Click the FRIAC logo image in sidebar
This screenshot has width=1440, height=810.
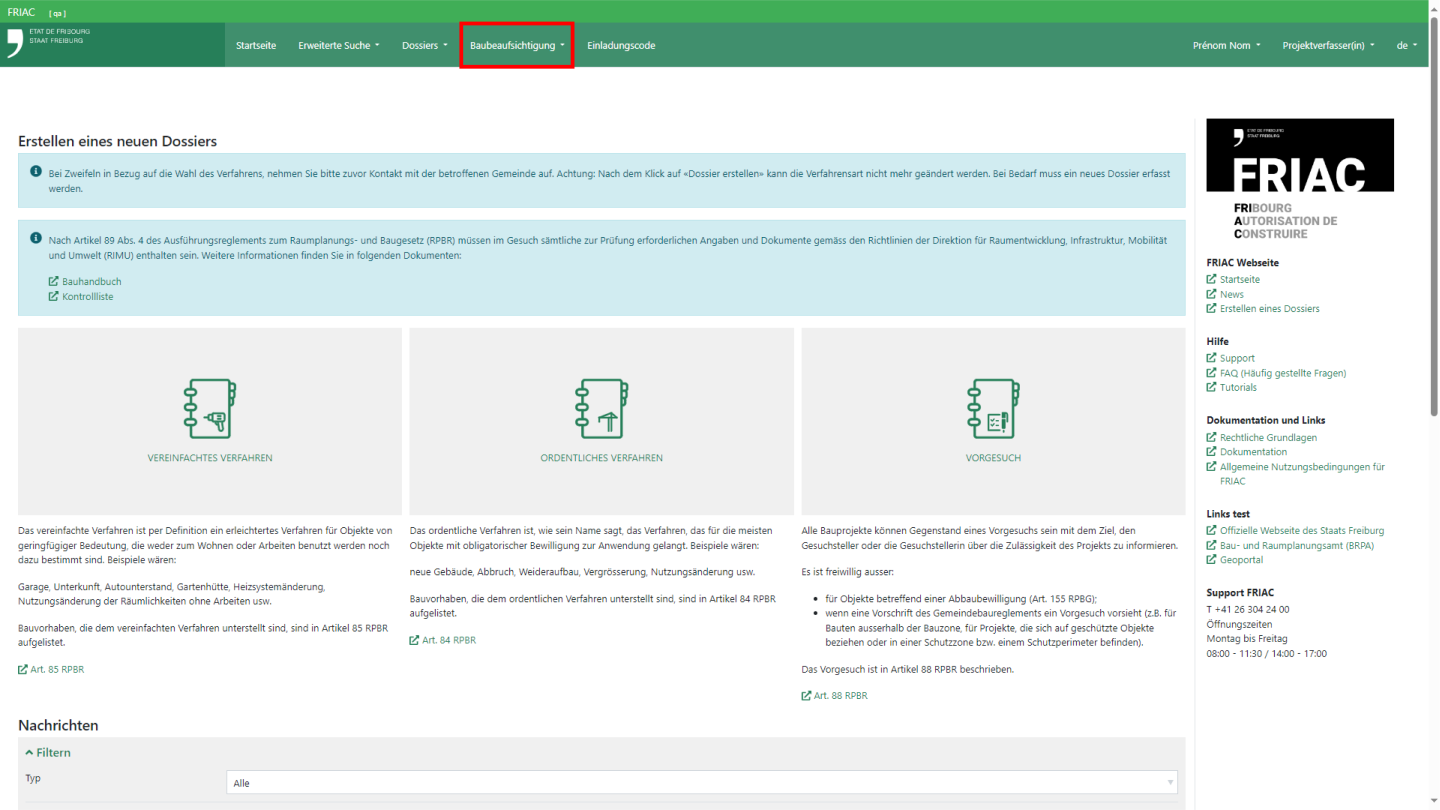1299,178
